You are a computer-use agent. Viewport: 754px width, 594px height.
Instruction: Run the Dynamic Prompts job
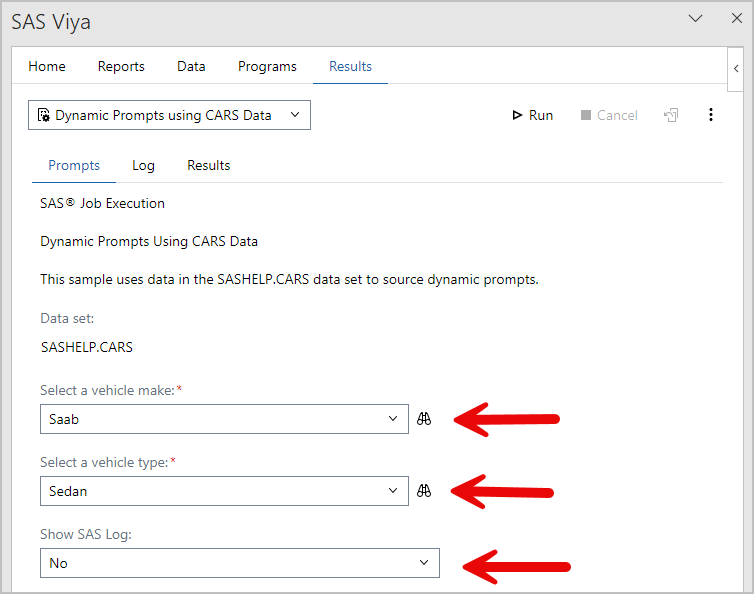(x=532, y=115)
